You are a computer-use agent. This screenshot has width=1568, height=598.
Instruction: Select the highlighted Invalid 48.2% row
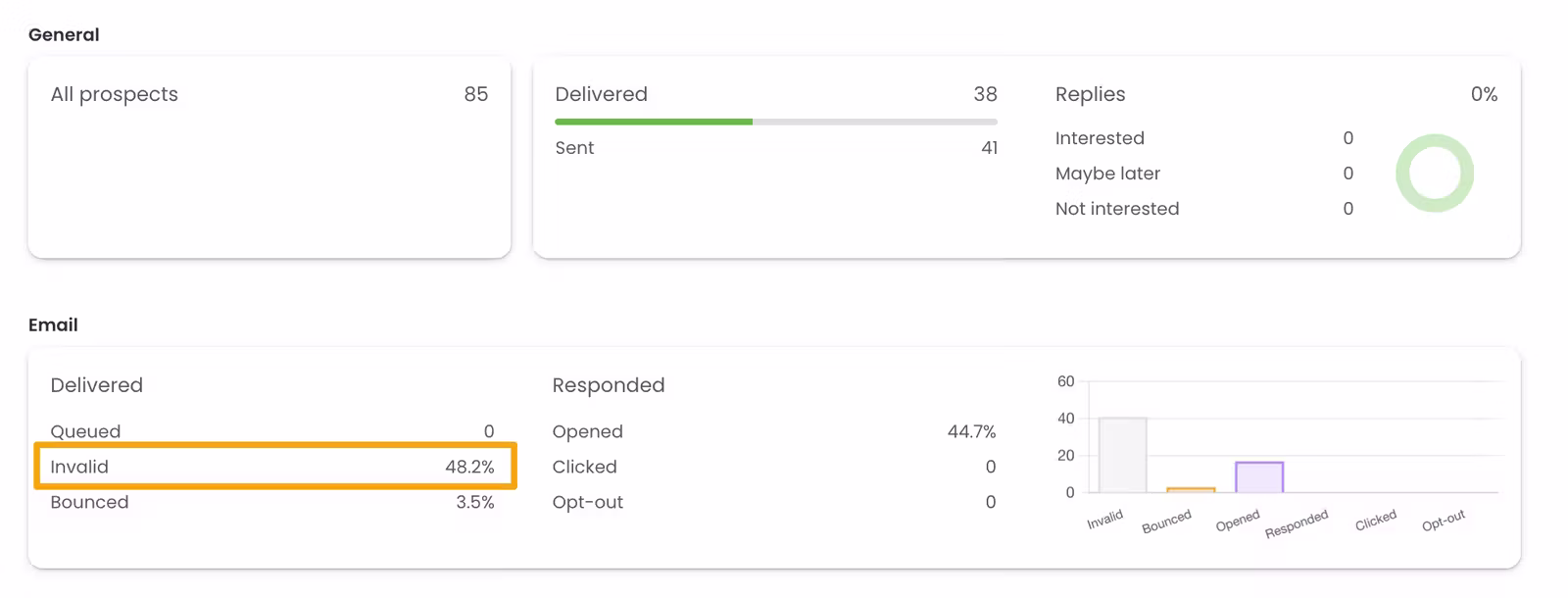274,467
